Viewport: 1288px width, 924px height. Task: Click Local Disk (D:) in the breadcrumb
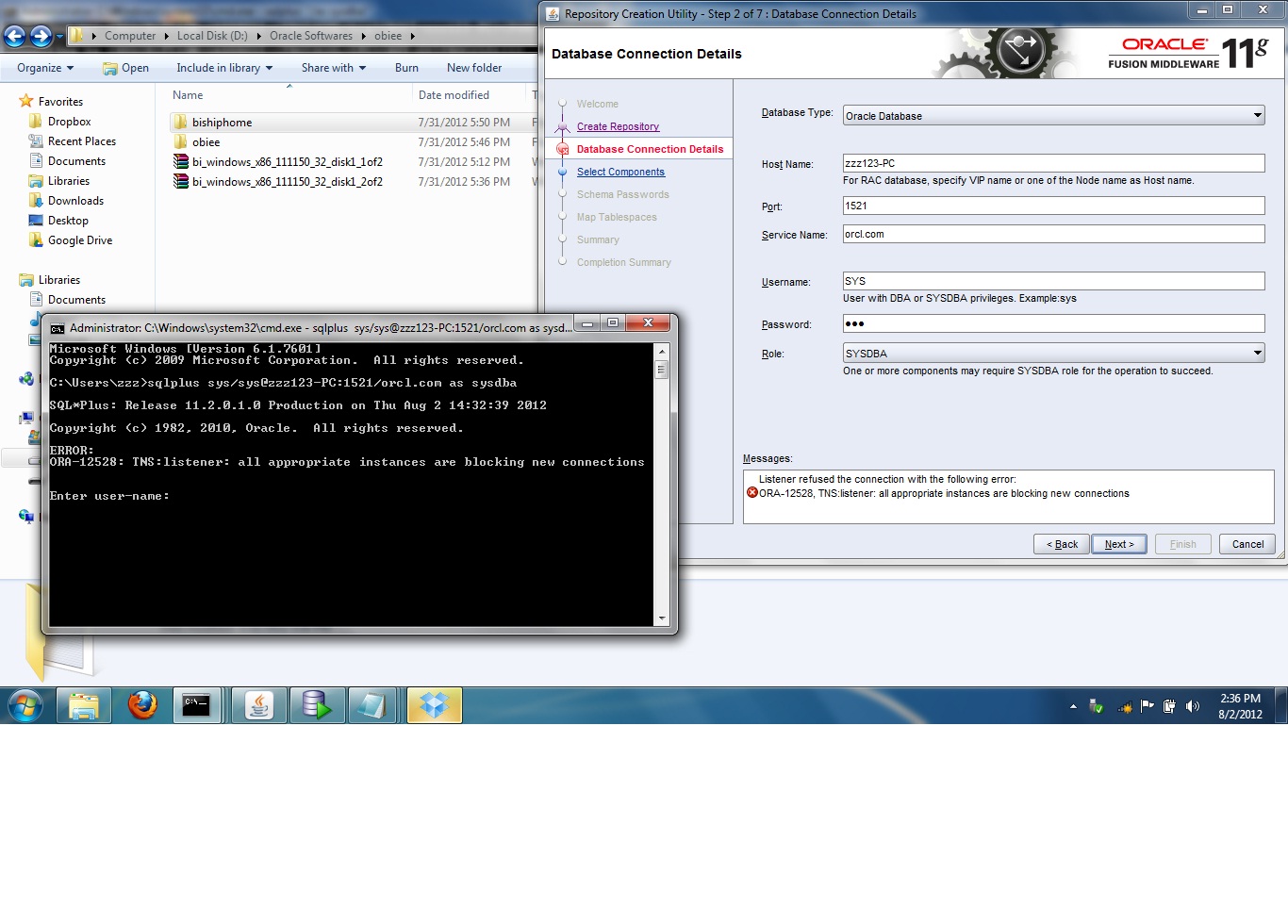pos(212,36)
